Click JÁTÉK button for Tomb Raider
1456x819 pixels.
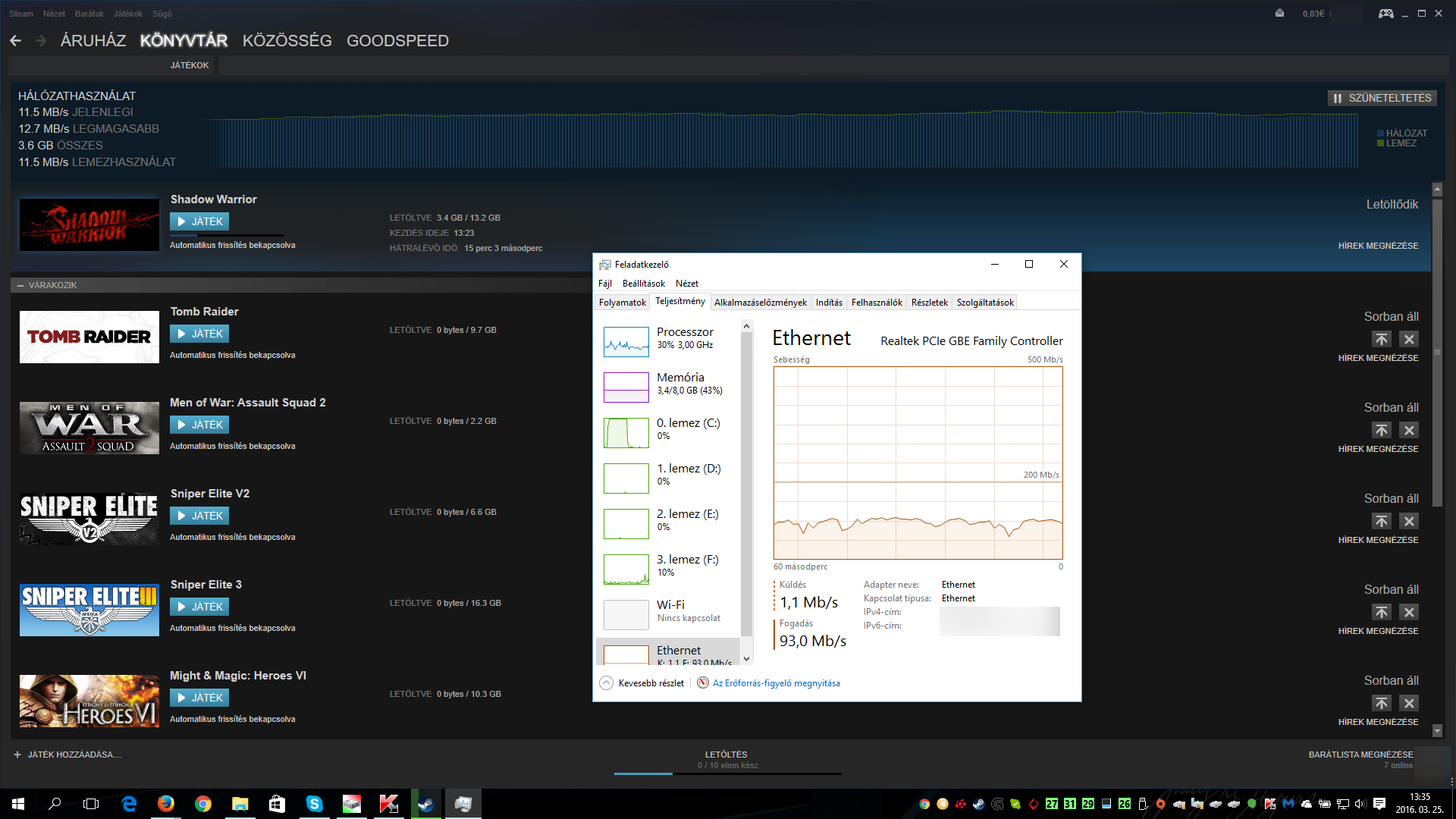[199, 334]
